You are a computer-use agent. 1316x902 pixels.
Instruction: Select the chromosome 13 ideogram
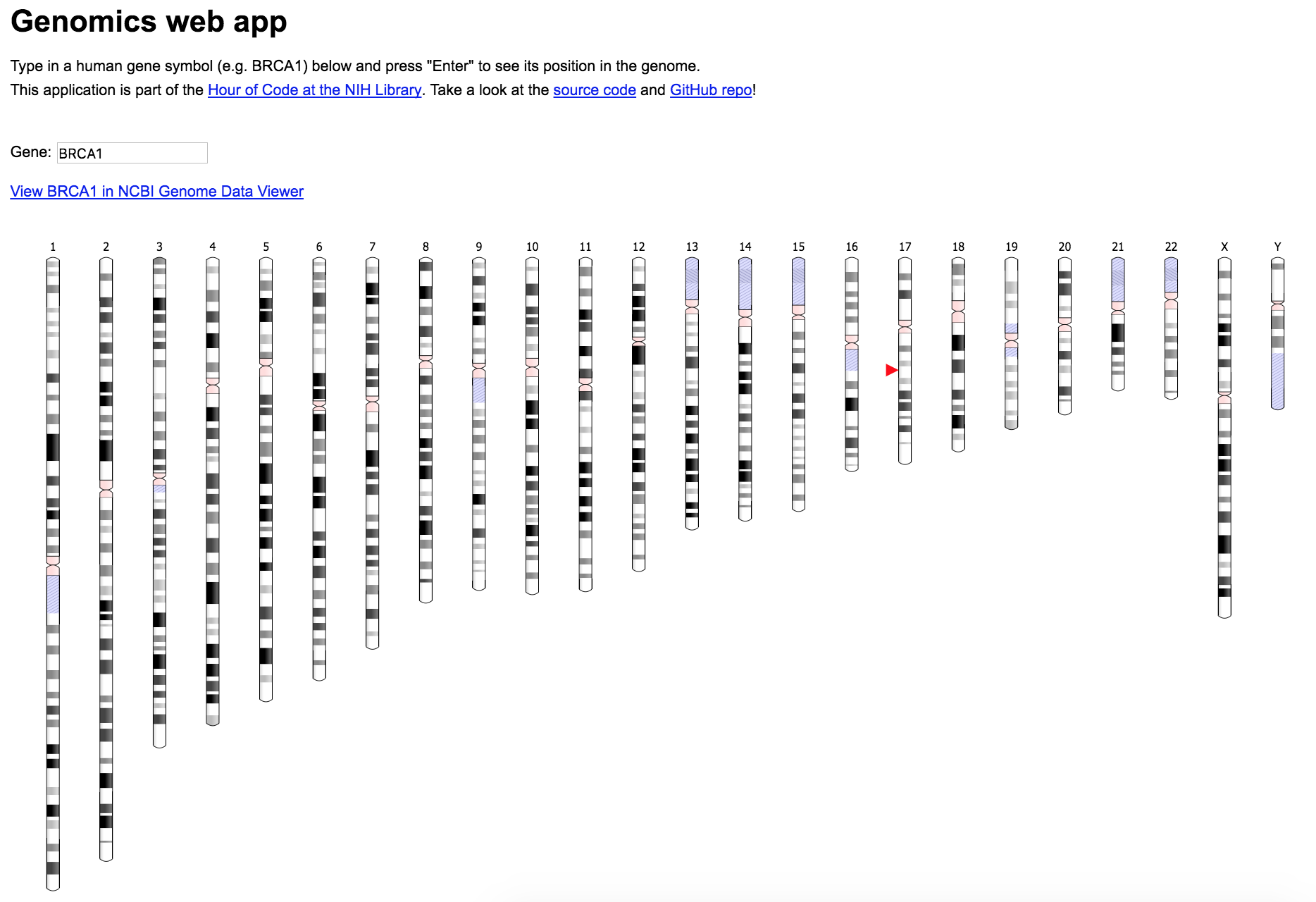[x=692, y=393]
